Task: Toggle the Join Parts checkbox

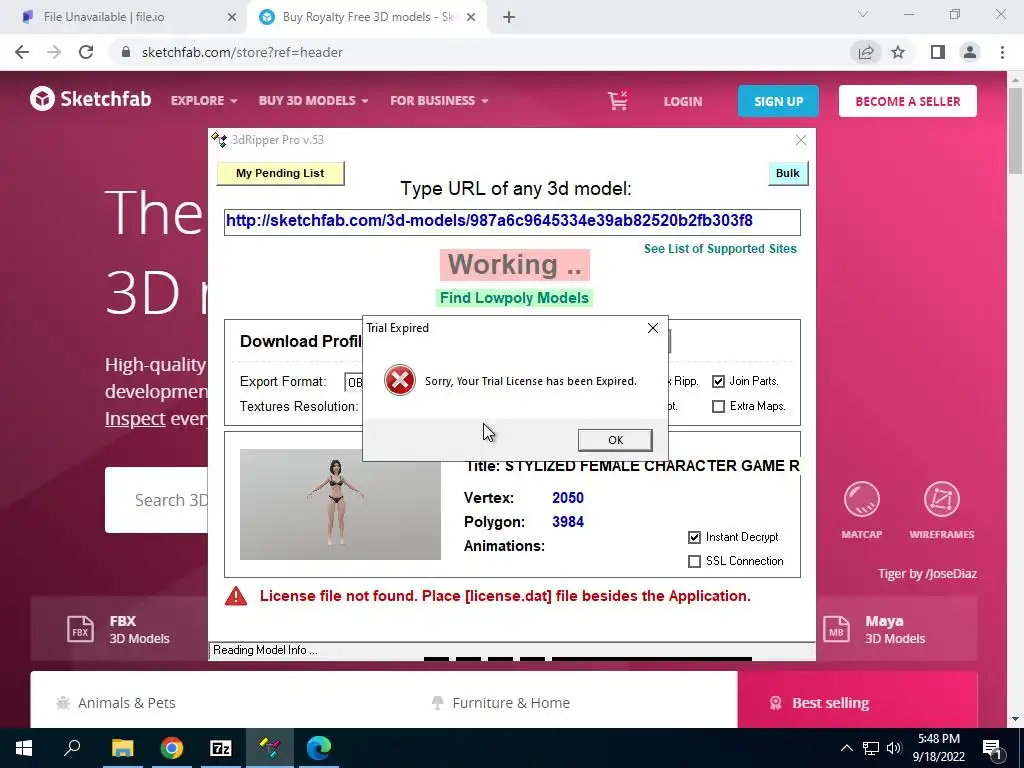Action: [x=718, y=381]
